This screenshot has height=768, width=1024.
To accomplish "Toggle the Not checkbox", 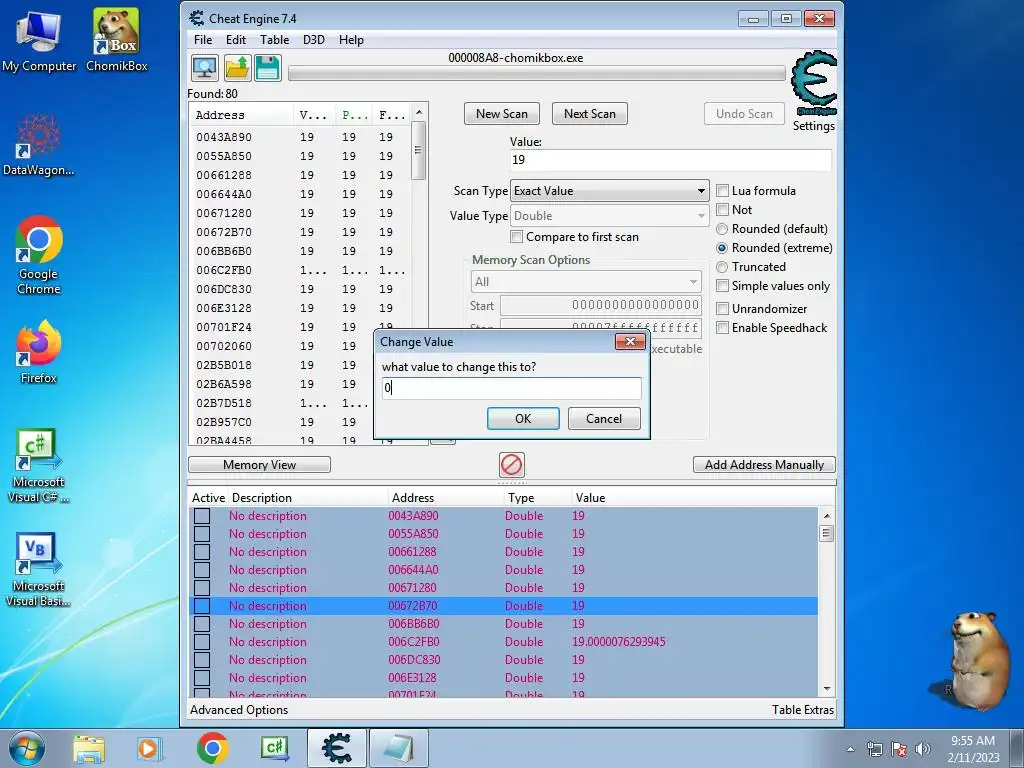I will tap(722, 210).
